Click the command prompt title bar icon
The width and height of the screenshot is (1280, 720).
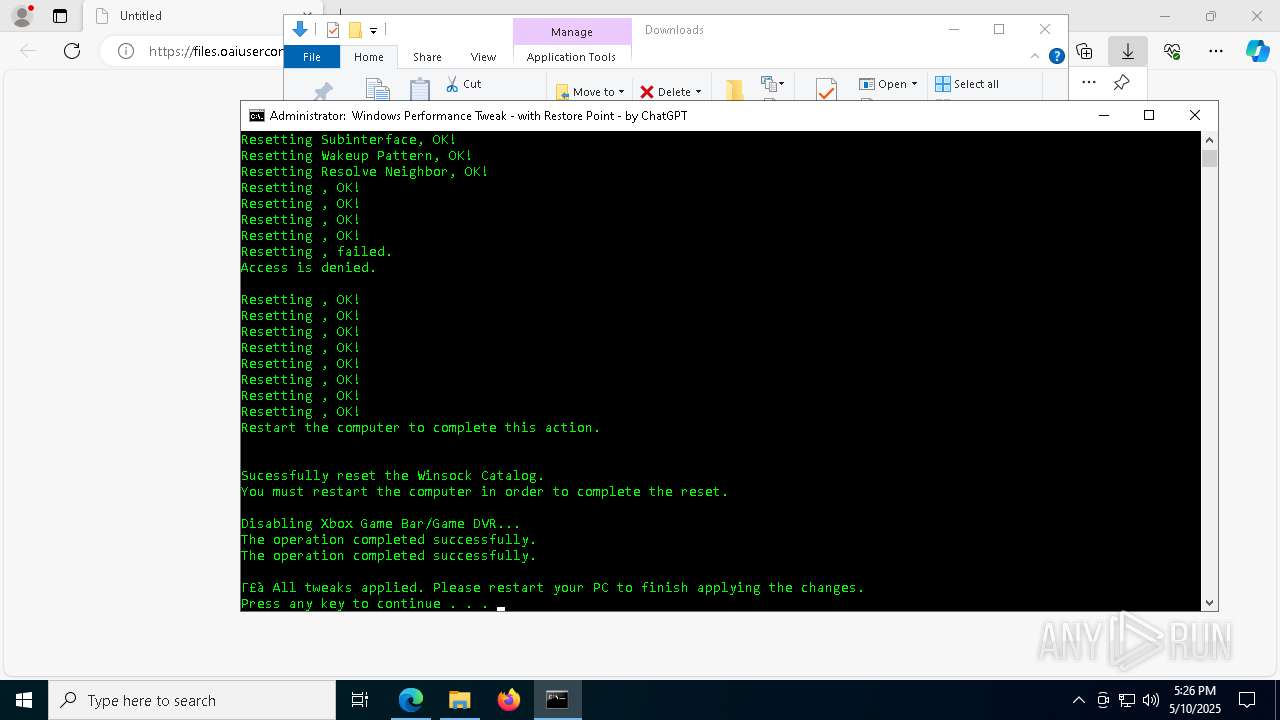point(257,115)
